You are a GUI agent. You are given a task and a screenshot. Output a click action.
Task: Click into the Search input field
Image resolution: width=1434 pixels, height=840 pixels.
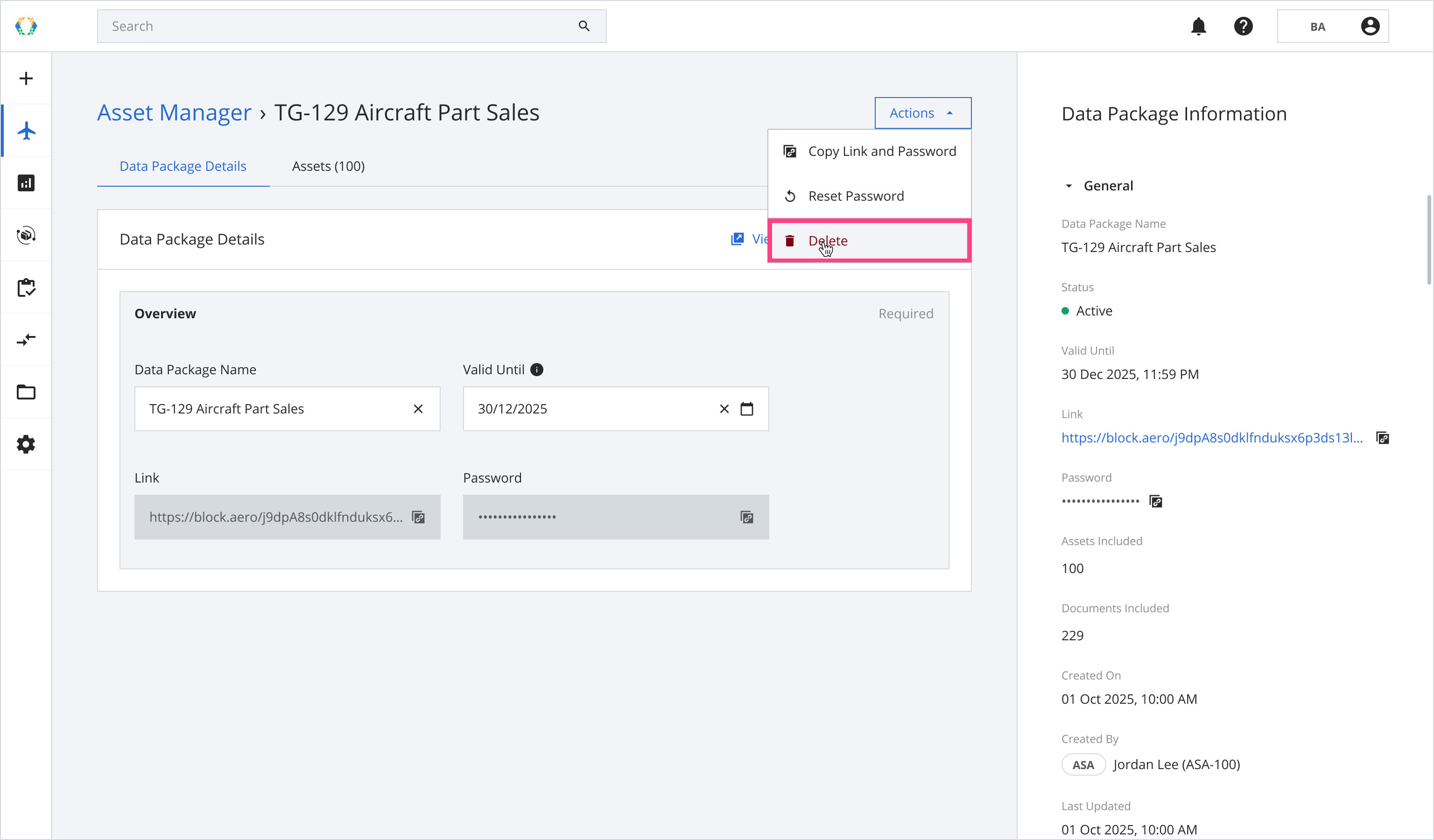[x=341, y=26]
